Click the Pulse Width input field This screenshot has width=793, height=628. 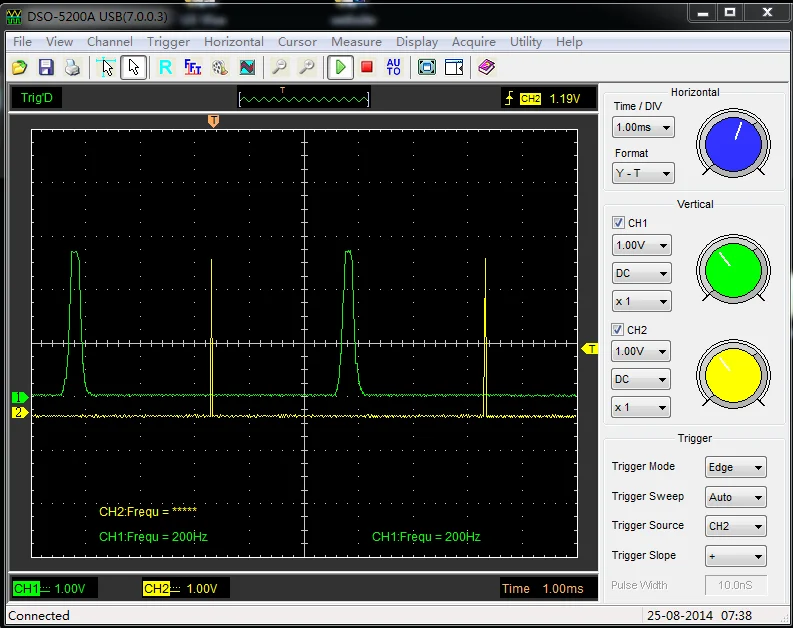coord(736,585)
